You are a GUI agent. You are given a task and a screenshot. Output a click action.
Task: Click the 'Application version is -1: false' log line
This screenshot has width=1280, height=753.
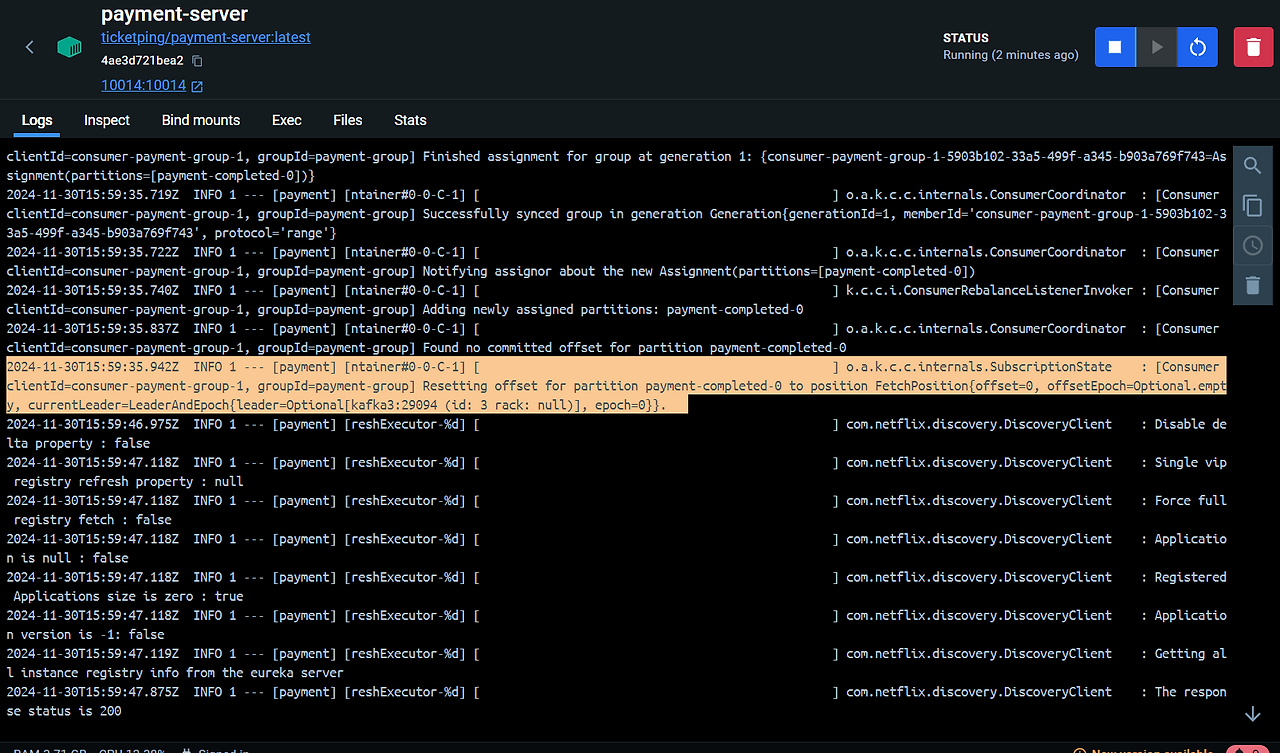616,625
